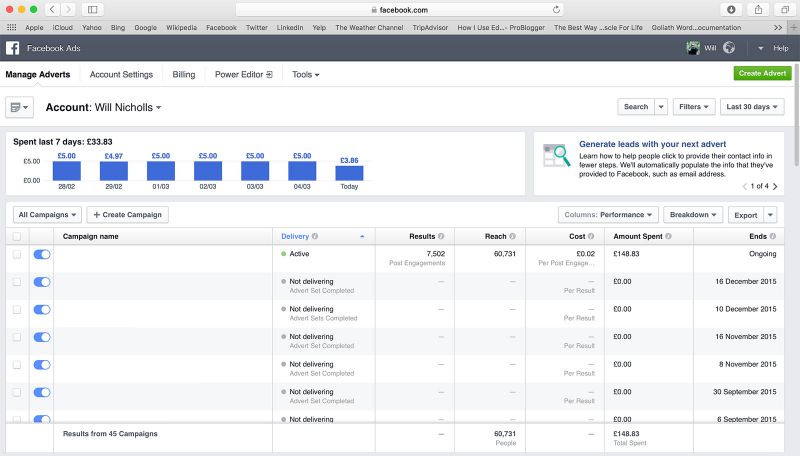Viewport: 800px width, 456px height.
Task: Click the Amount Spent info icon
Action: (x=668, y=236)
